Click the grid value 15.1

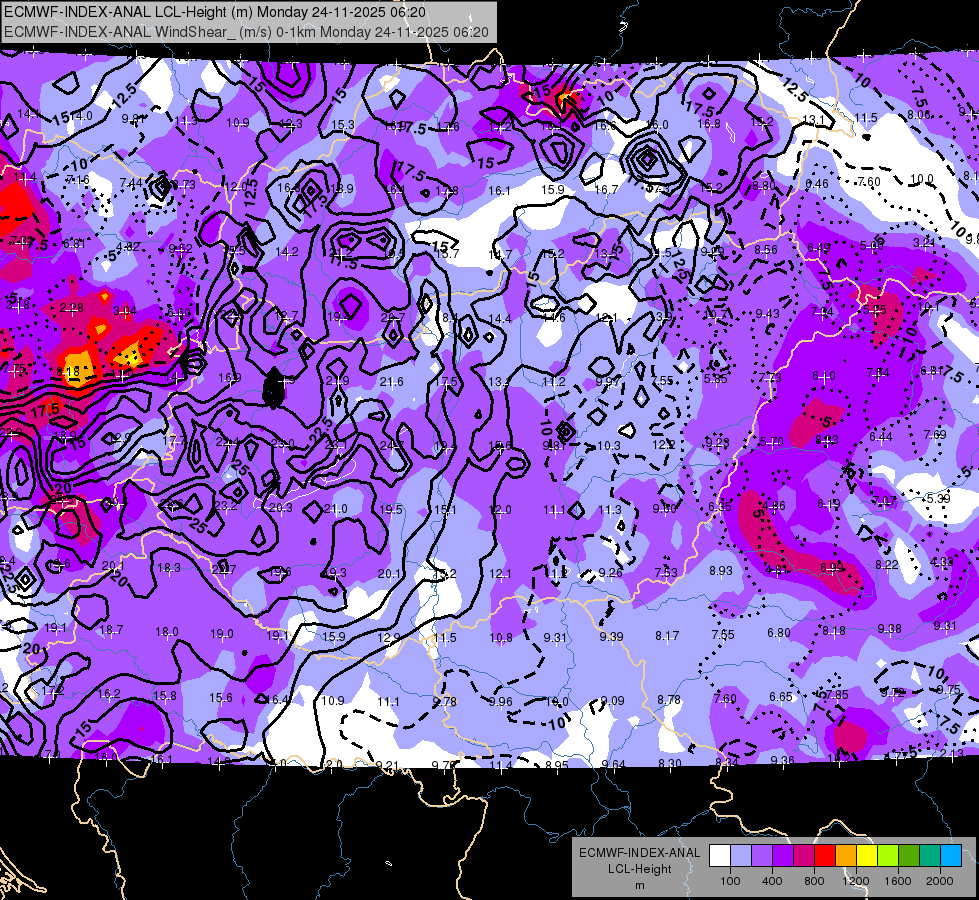pos(445,510)
